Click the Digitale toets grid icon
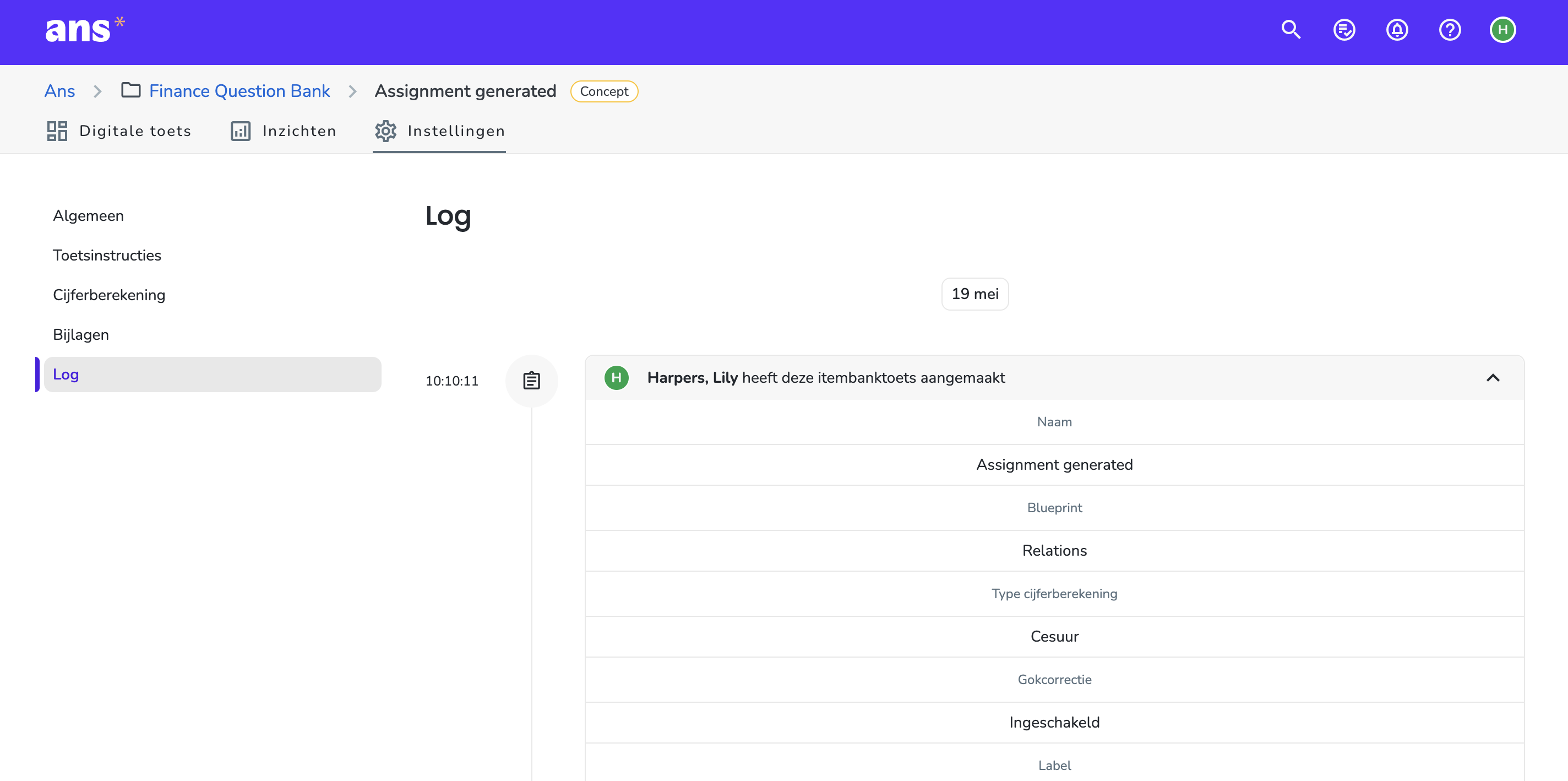The height and width of the screenshot is (781, 1568). 57,131
